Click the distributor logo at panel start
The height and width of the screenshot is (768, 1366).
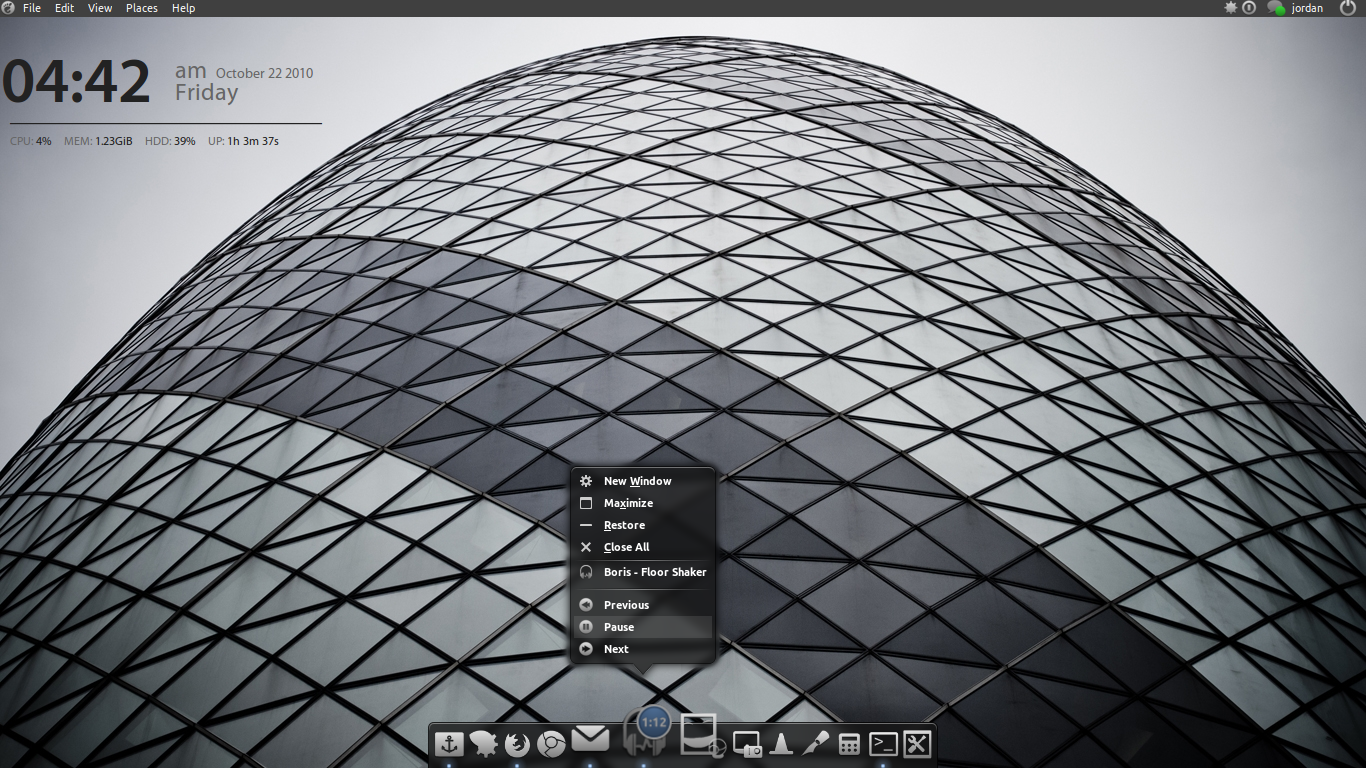tap(8, 8)
